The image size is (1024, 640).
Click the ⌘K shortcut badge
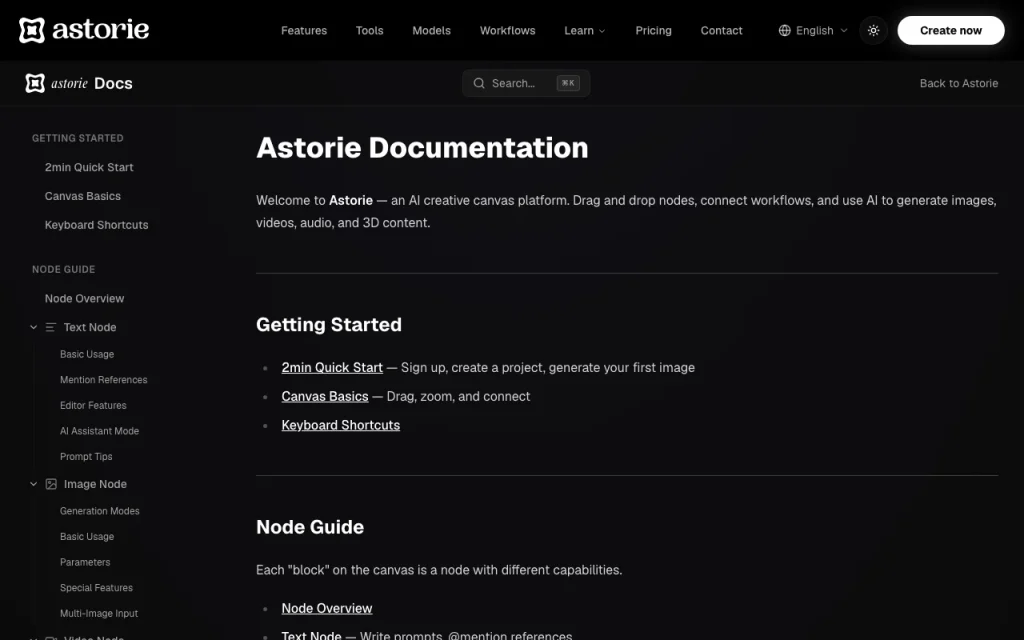[568, 83]
